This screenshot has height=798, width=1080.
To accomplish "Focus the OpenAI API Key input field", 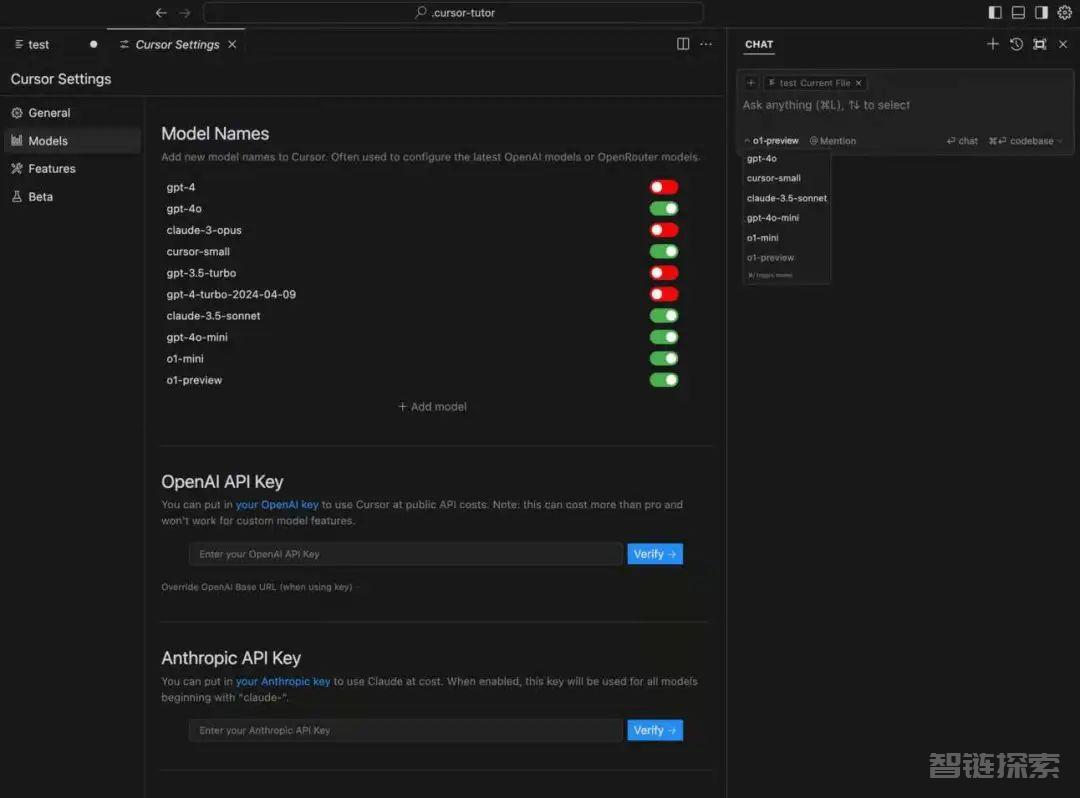I will pos(406,554).
